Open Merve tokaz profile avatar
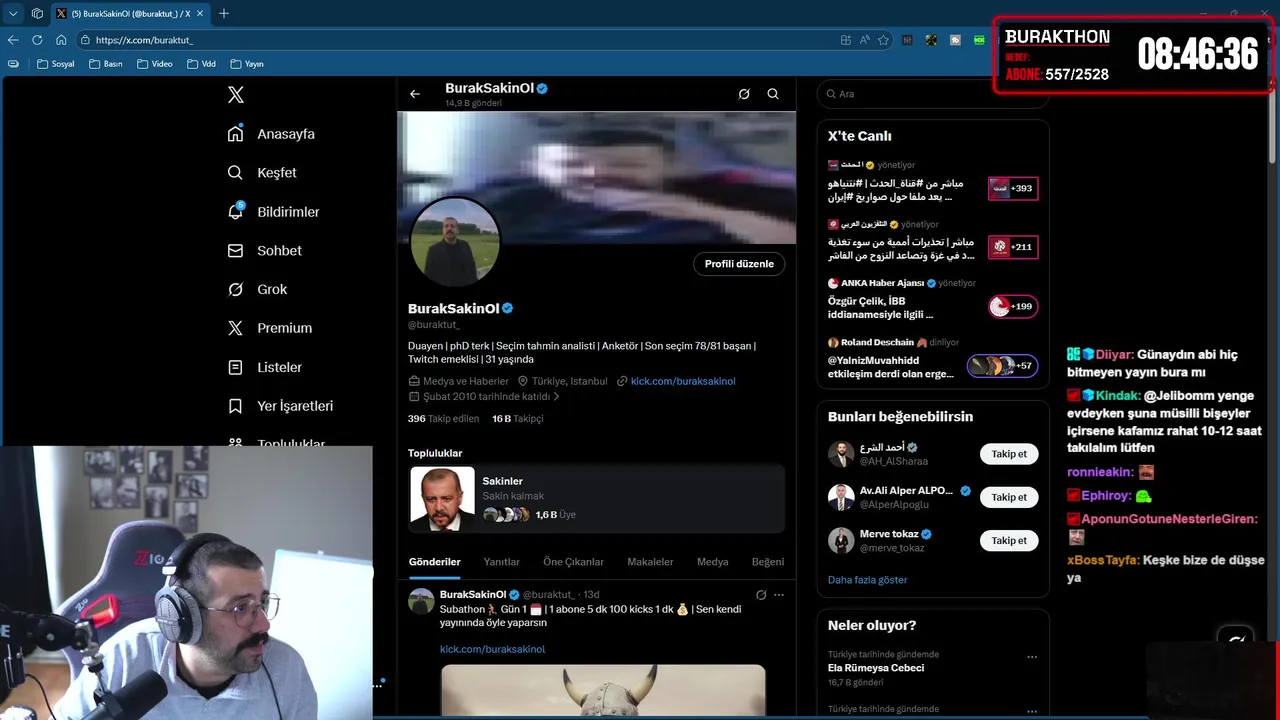The height and width of the screenshot is (720, 1280). pyautogui.click(x=841, y=540)
